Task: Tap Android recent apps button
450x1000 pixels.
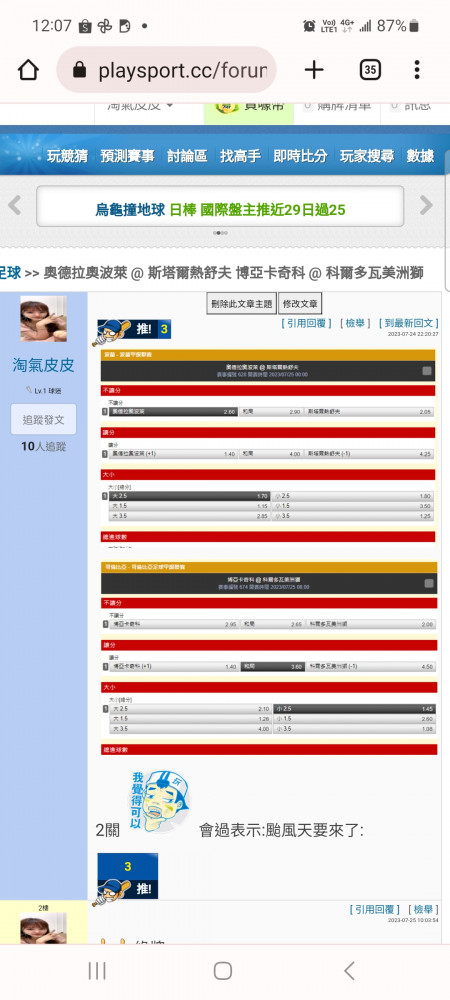Action: [x=97, y=971]
